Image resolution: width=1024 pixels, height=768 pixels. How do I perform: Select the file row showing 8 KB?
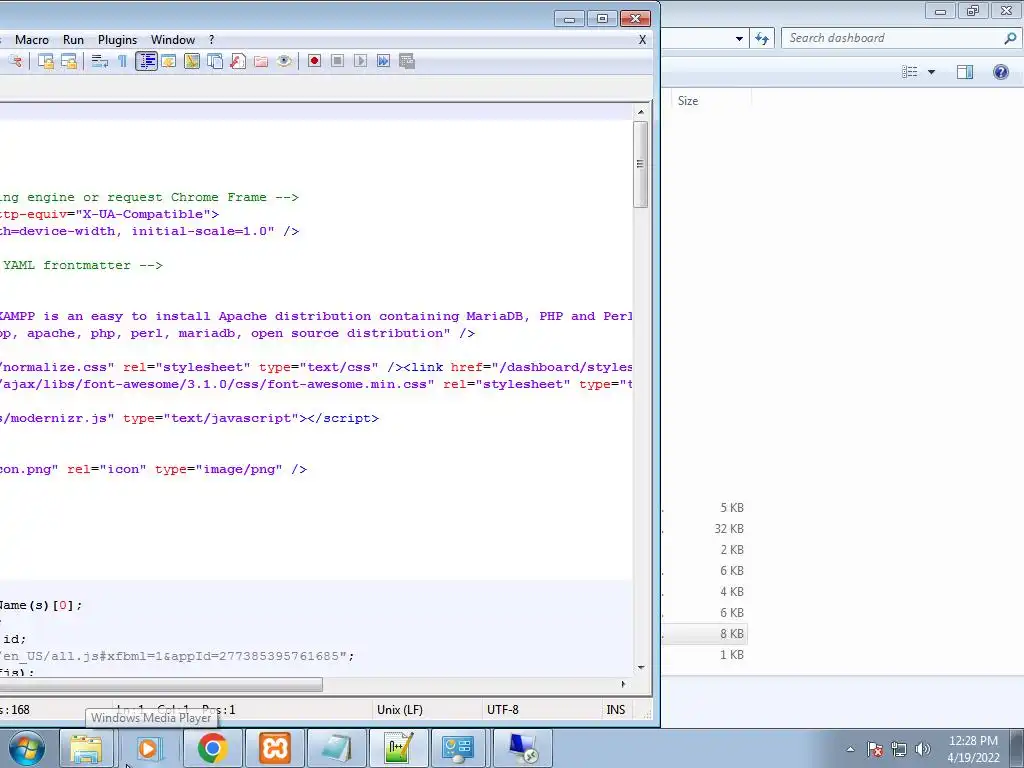pyautogui.click(x=704, y=633)
